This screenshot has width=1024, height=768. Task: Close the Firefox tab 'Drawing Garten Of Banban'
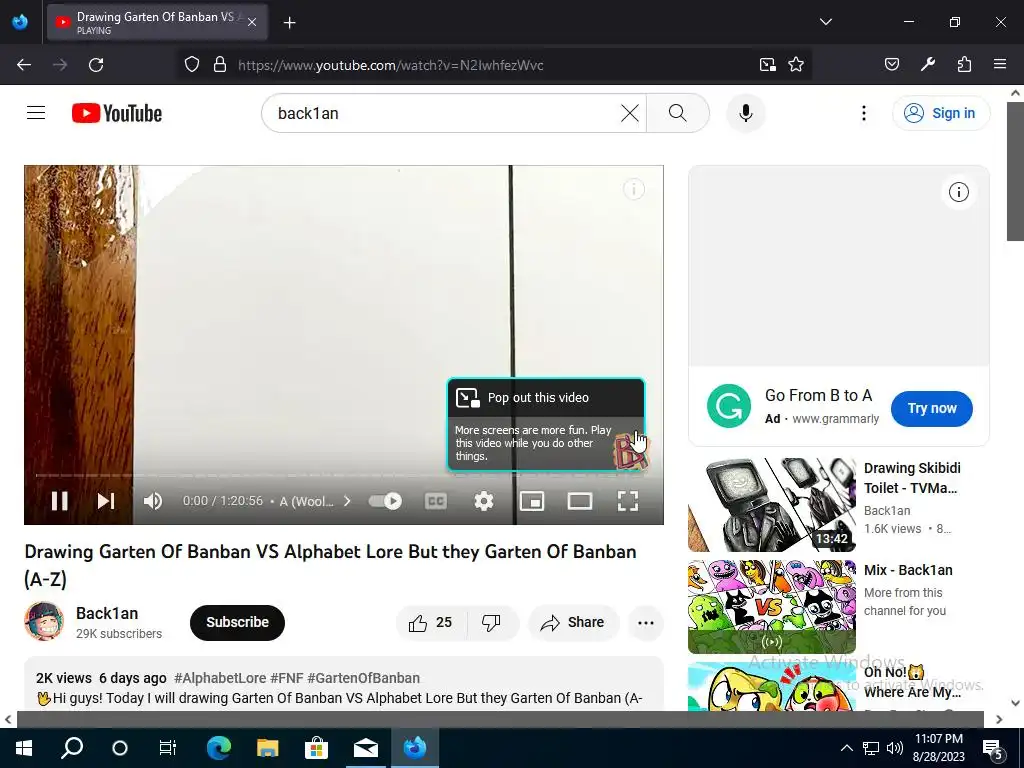point(252,22)
